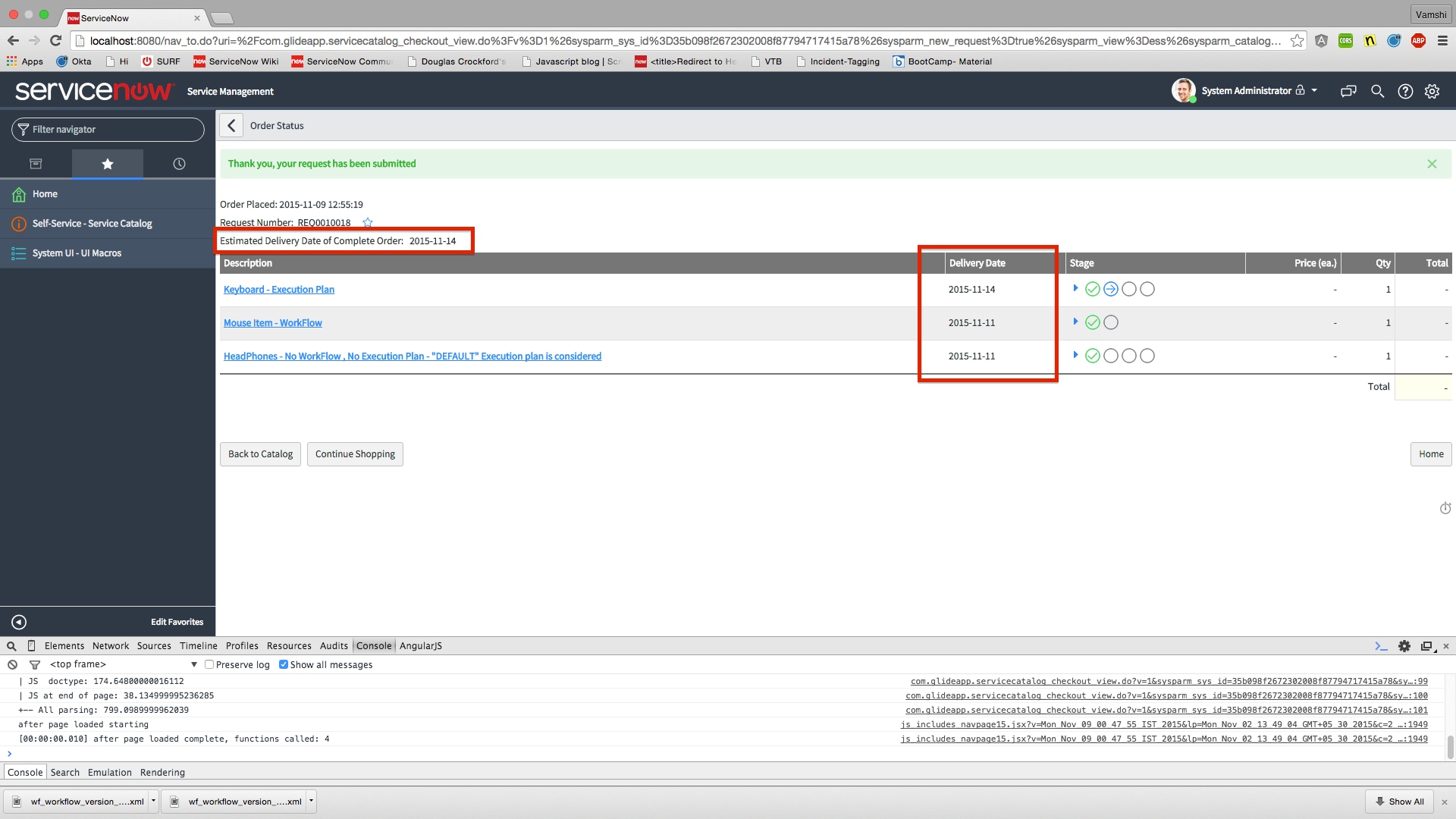Expand stage details for Keyboard - Execution Plan
Screen dimensions: 1456x819
pos(1075,288)
